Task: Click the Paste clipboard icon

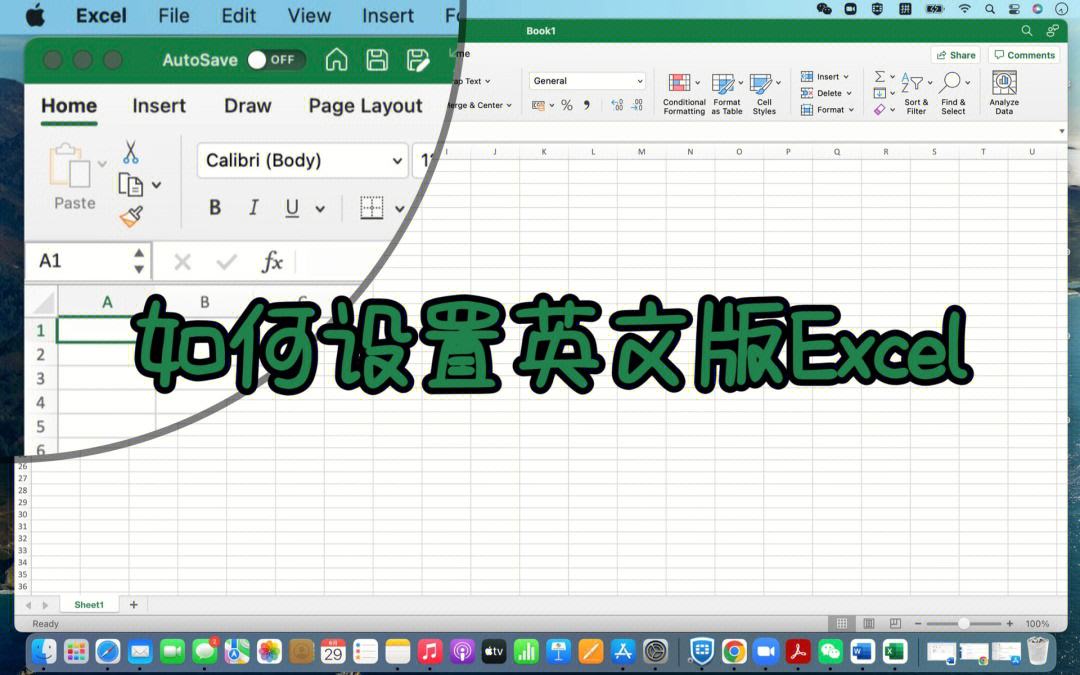Action: 70,165
